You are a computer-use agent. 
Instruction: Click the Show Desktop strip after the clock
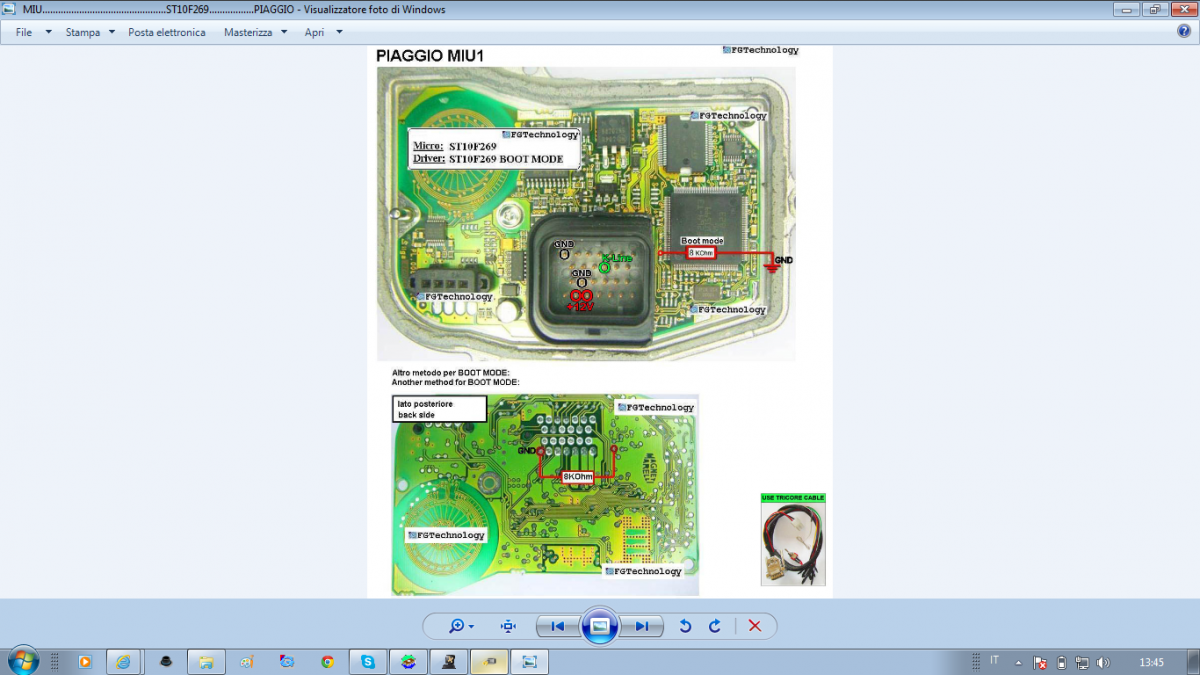click(x=1193, y=661)
